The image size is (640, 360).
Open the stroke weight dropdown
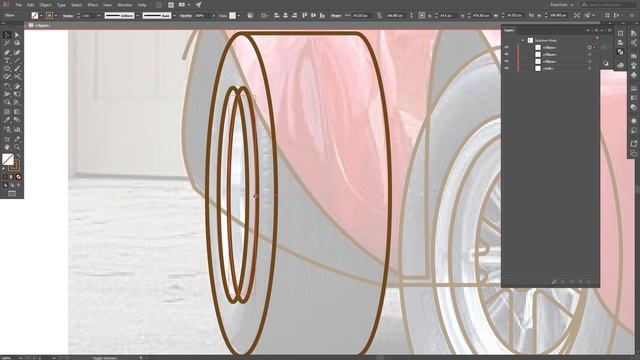tap(99, 16)
